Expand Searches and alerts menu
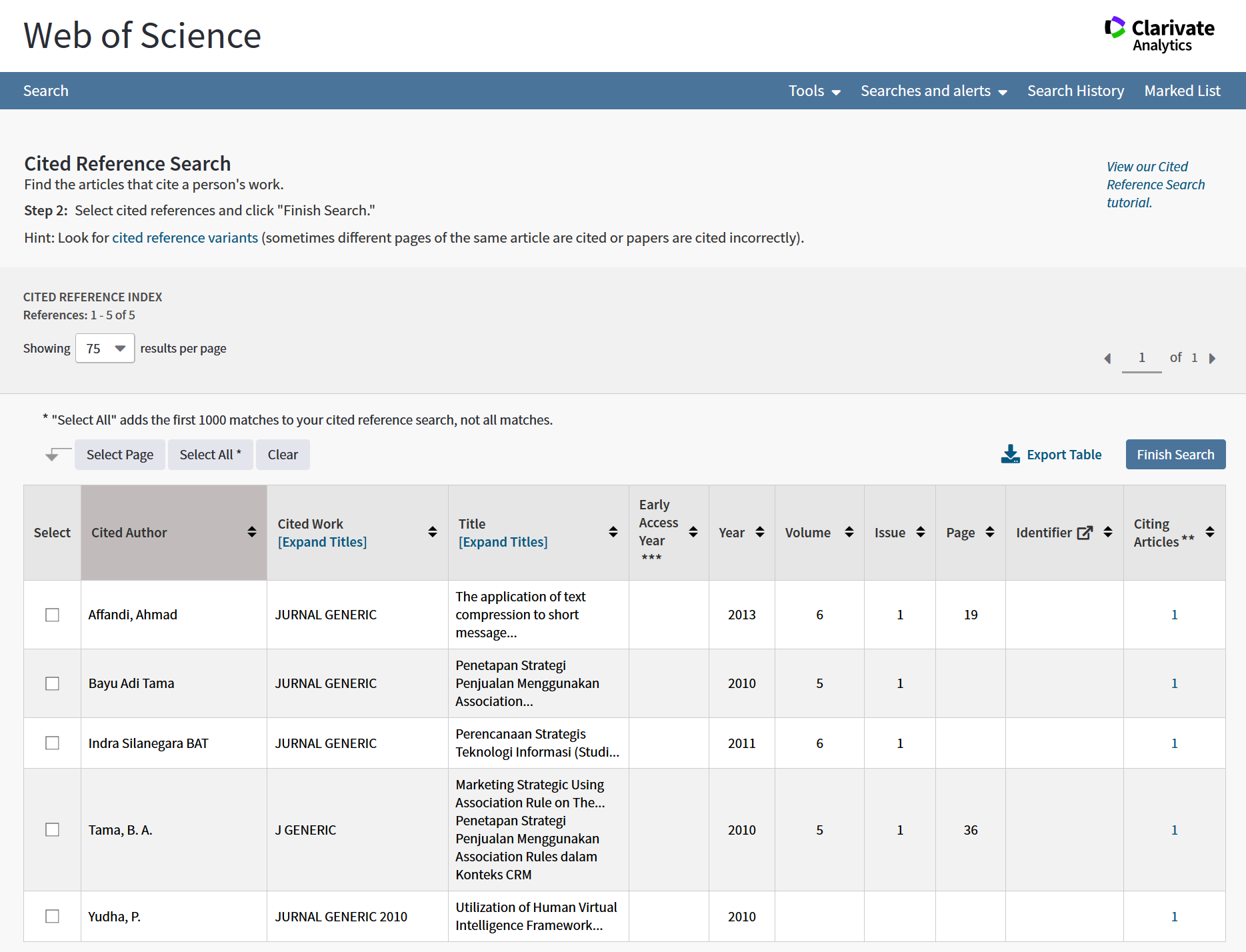This screenshot has width=1246, height=952. coord(933,91)
